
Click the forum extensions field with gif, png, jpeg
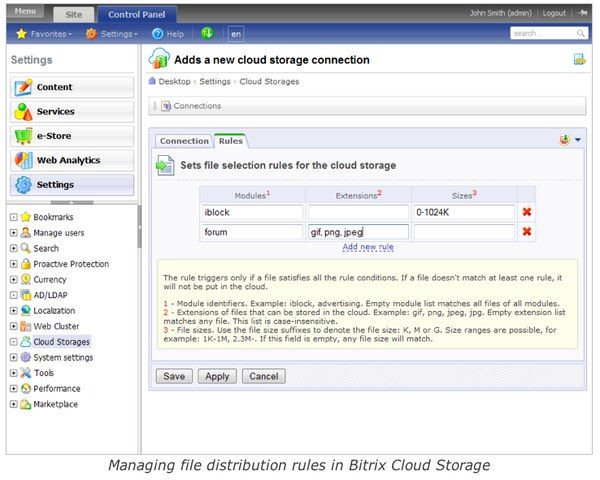[x=358, y=232]
